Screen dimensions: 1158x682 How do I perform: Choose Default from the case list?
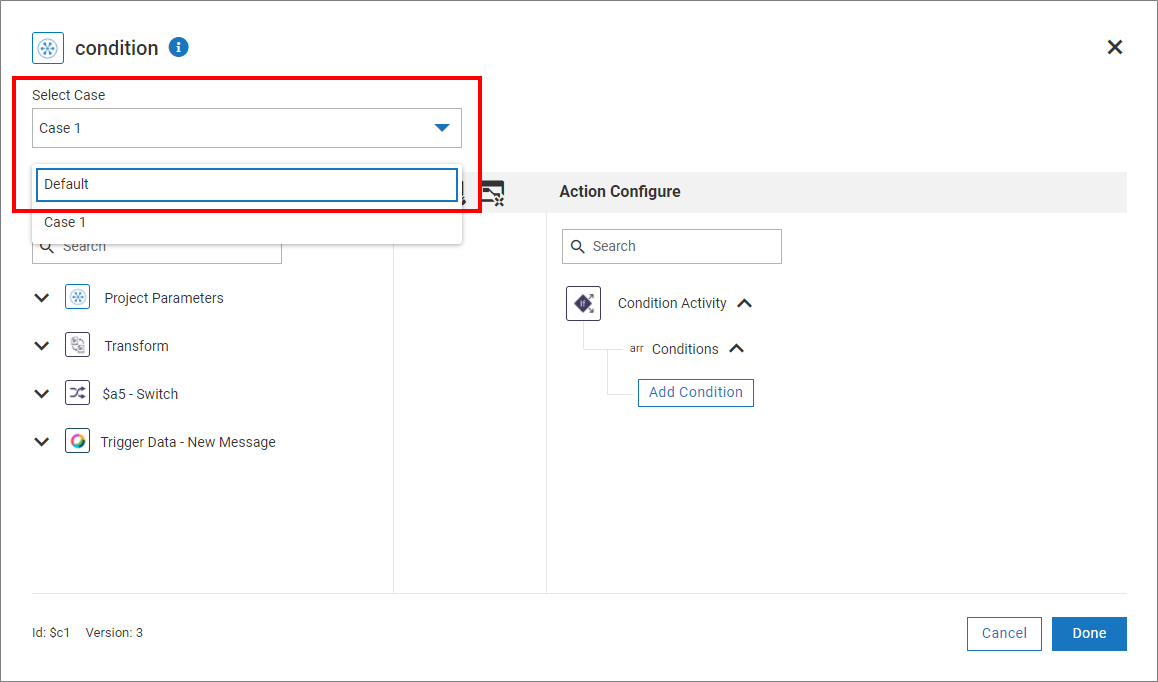pyautogui.click(x=247, y=185)
